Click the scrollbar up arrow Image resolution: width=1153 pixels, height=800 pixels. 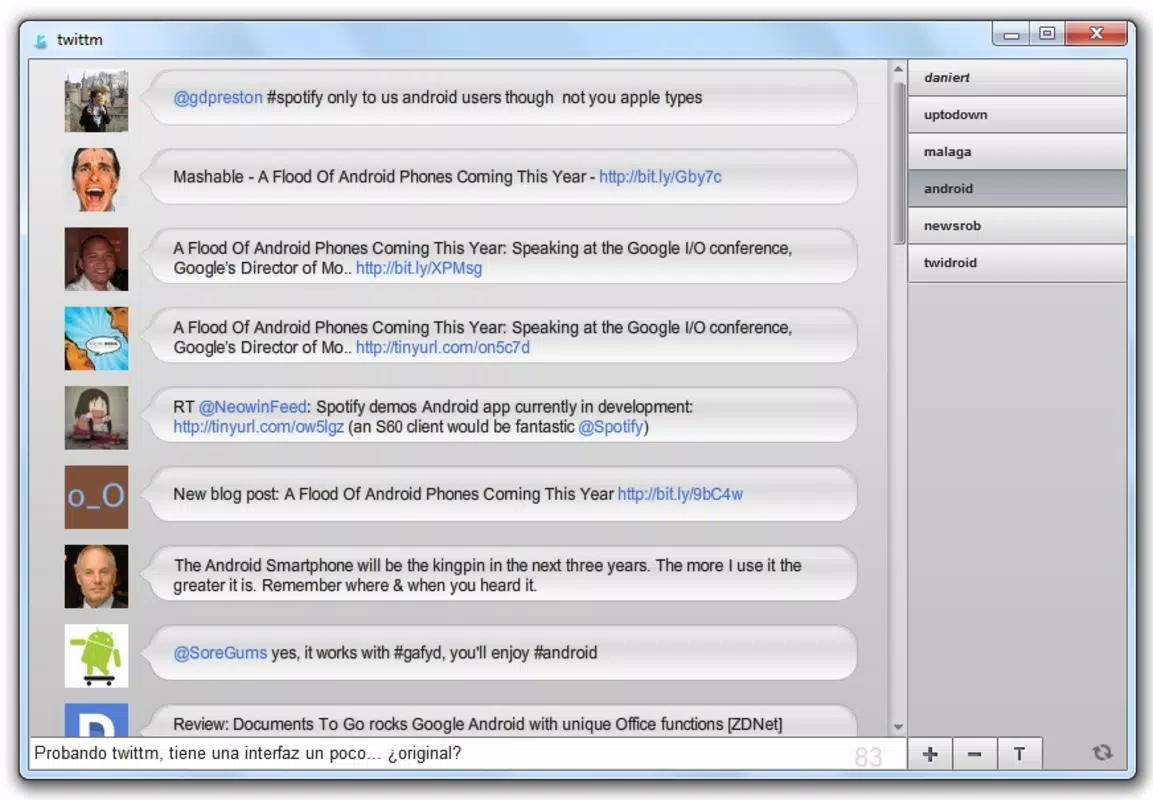click(x=898, y=69)
